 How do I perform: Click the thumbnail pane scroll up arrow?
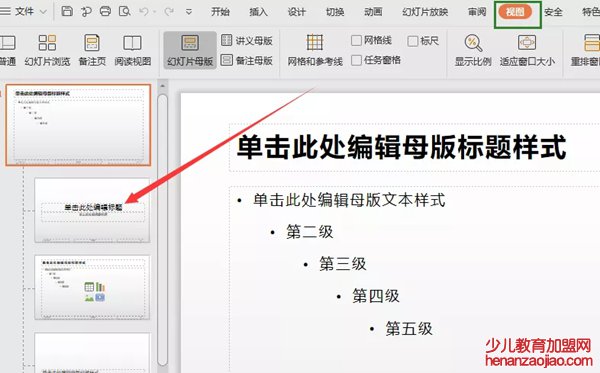(162, 86)
